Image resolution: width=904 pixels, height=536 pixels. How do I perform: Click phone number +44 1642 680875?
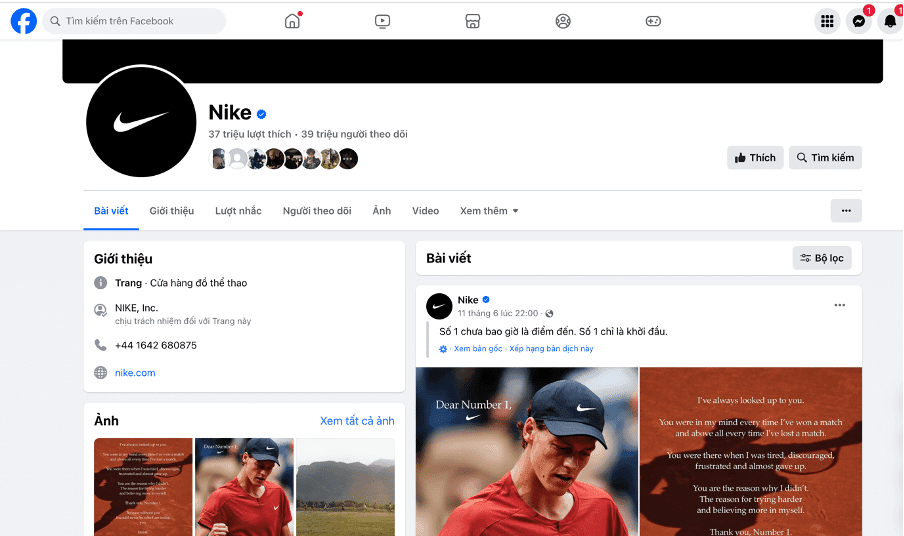(156, 345)
